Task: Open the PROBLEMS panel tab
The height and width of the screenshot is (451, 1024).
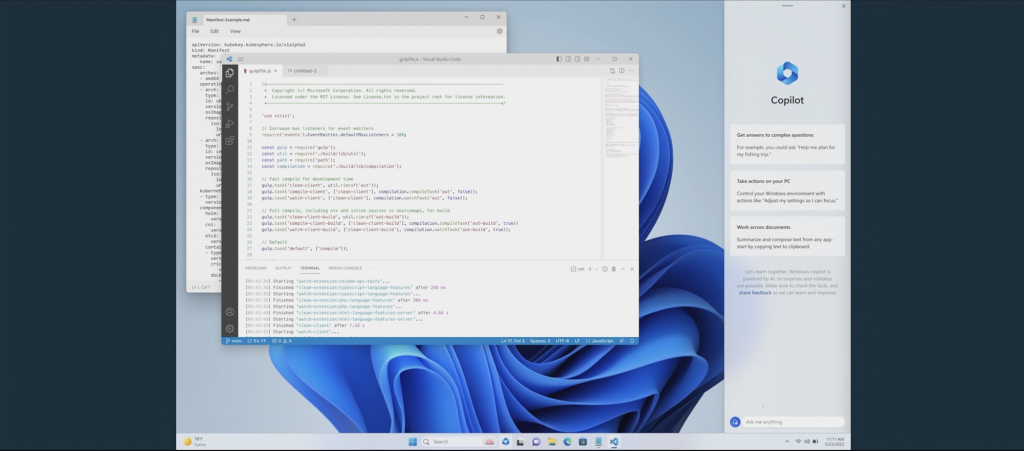Action: point(256,268)
